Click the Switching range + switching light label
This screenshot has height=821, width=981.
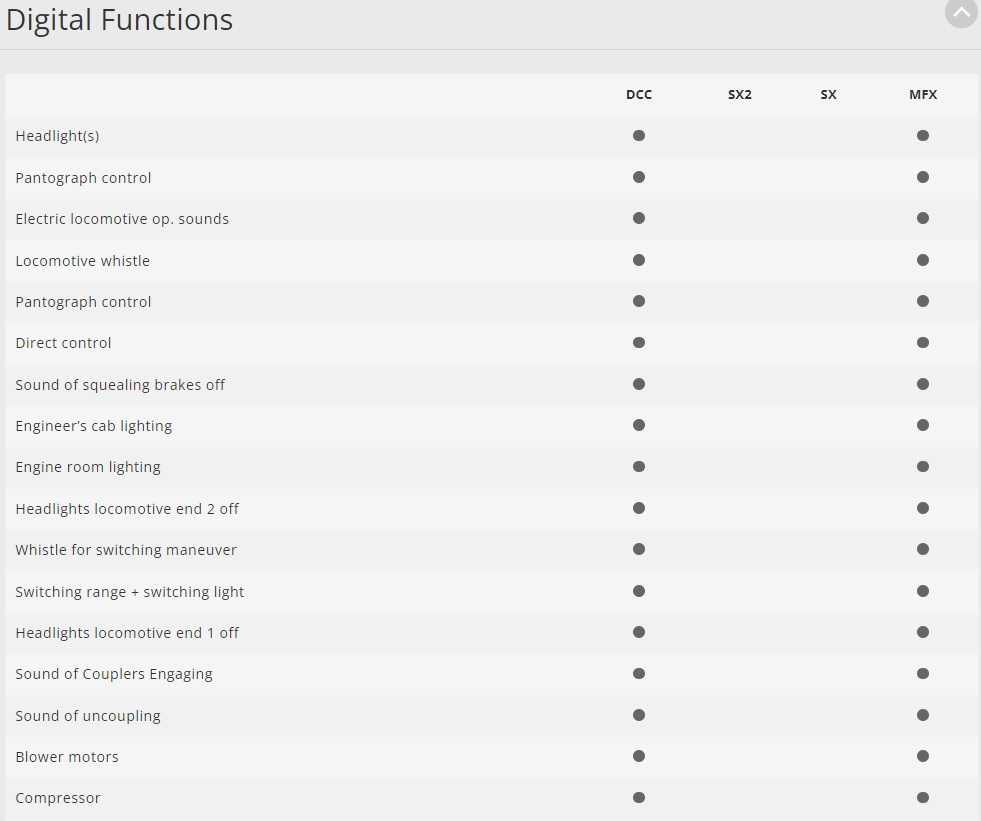[x=130, y=592]
